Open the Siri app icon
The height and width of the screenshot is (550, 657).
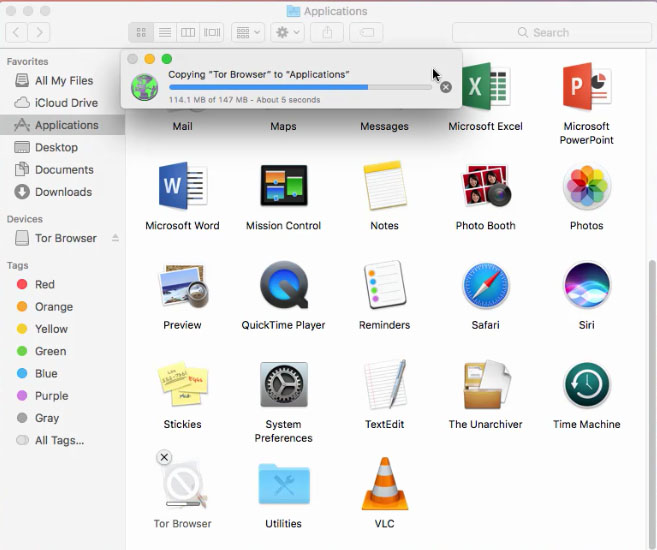pos(587,285)
